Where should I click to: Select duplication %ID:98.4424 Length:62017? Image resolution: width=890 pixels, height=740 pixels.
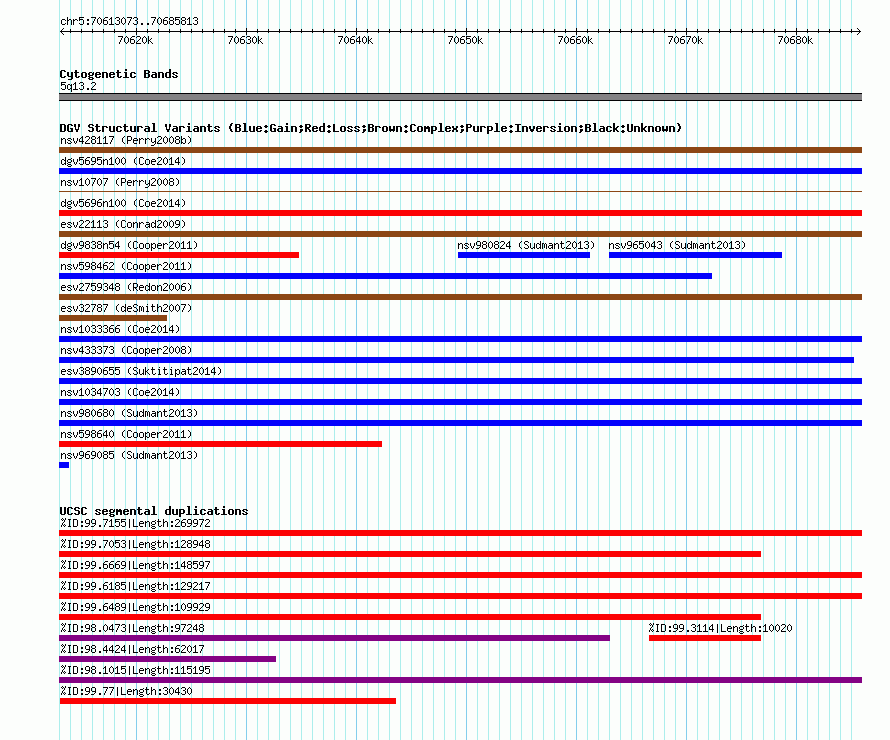click(x=132, y=649)
